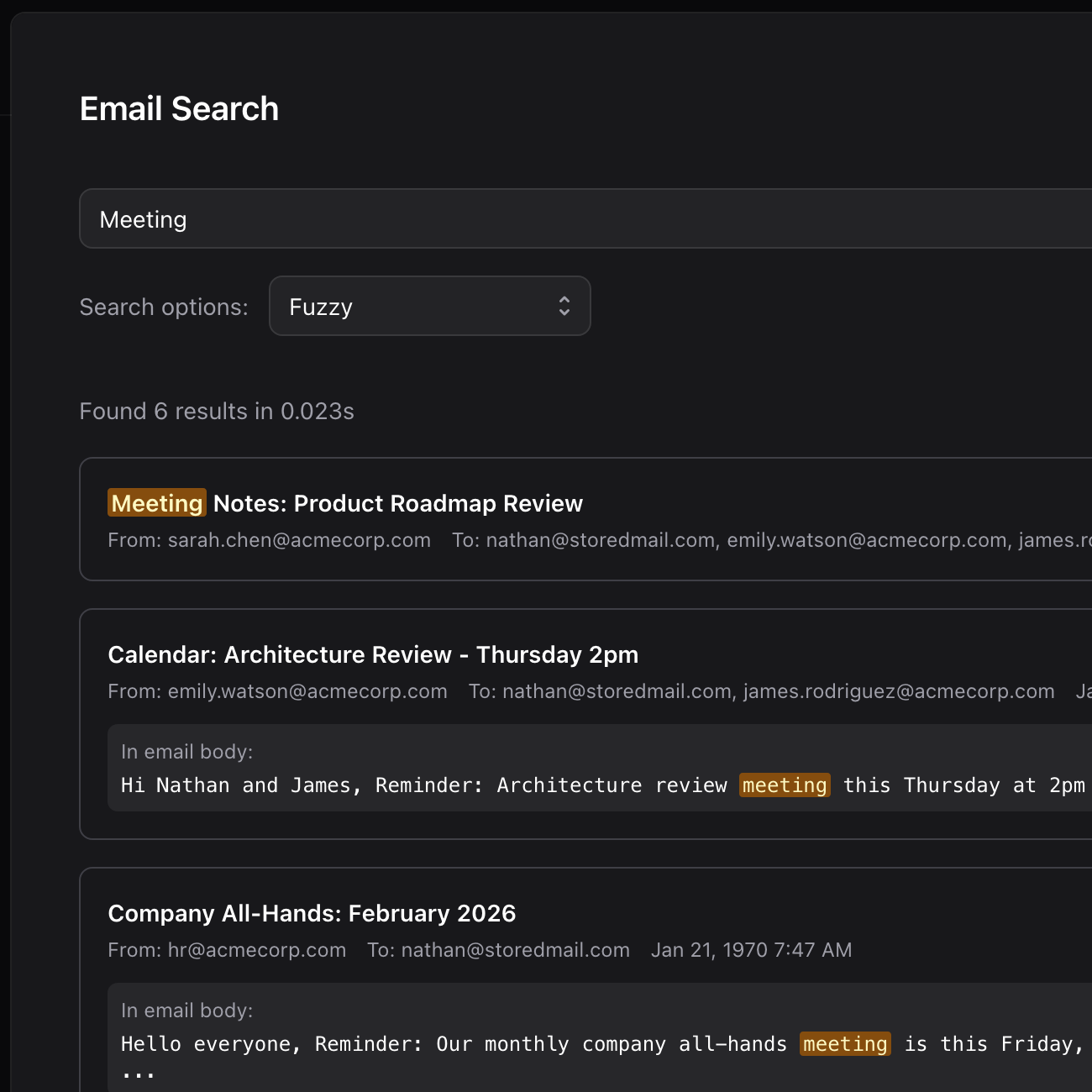Click the Jan 21, 1970 7:47 AM timestamp
1092x1092 pixels.
751,950
